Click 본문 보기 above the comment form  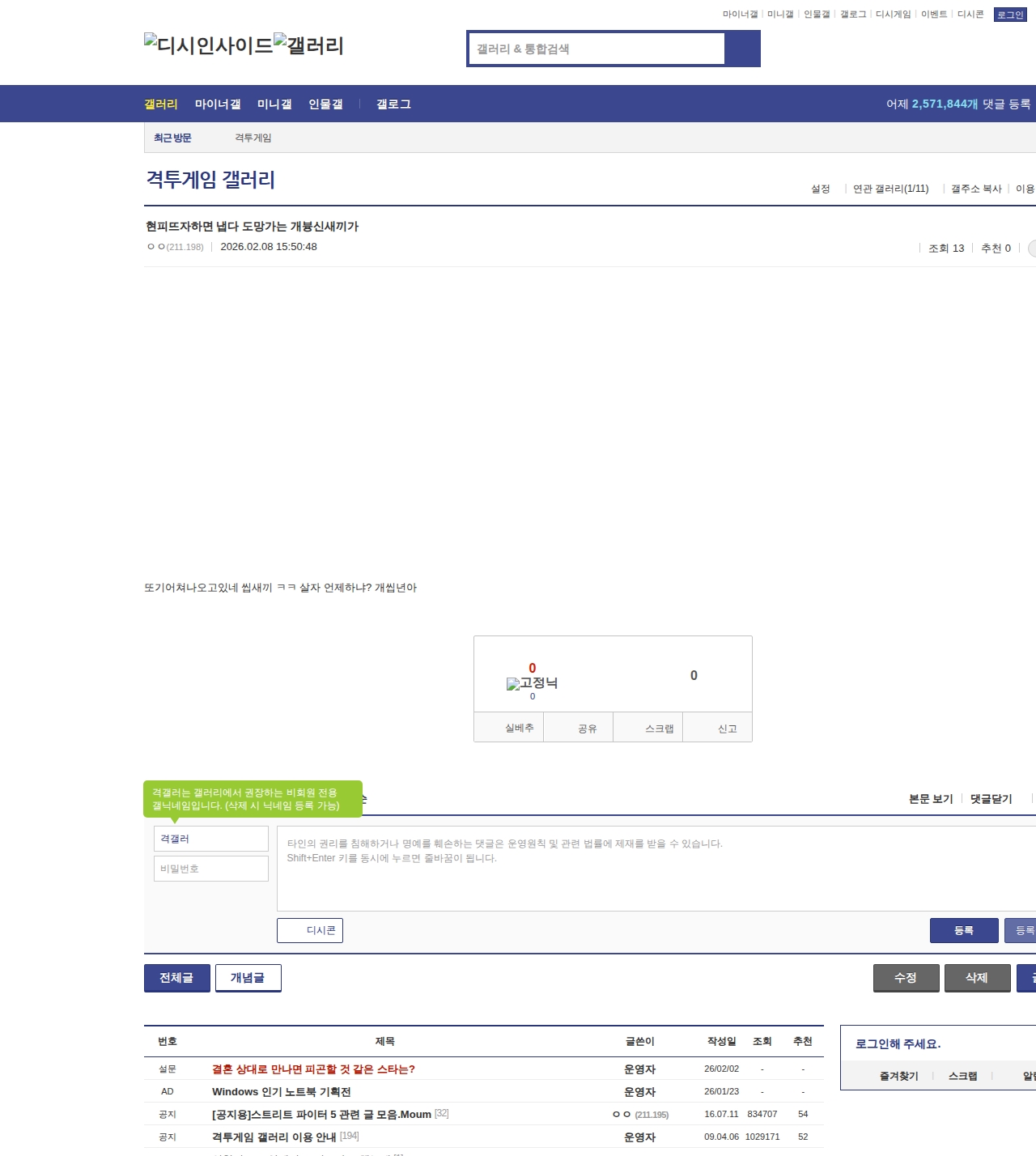[931, 799]
